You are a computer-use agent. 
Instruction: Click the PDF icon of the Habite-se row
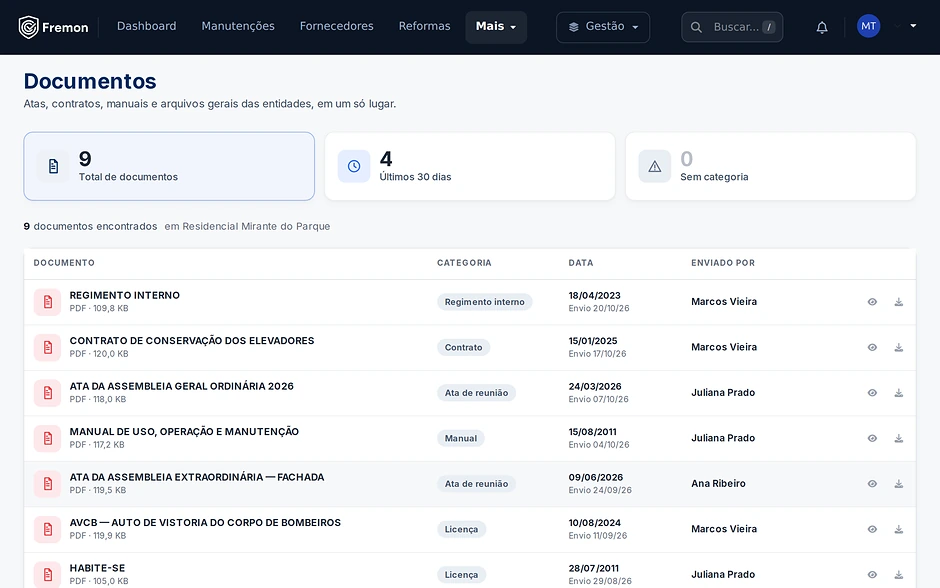tap(47, 575)
